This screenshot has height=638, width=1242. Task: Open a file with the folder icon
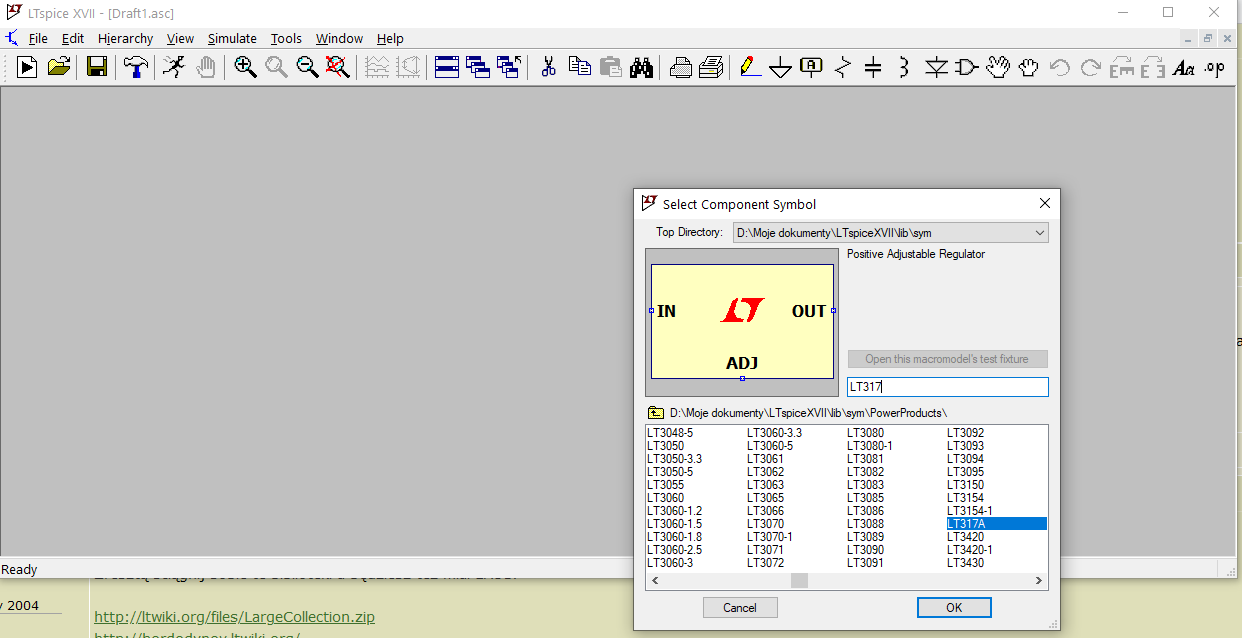pyautogui.click(x=59, y=67)
